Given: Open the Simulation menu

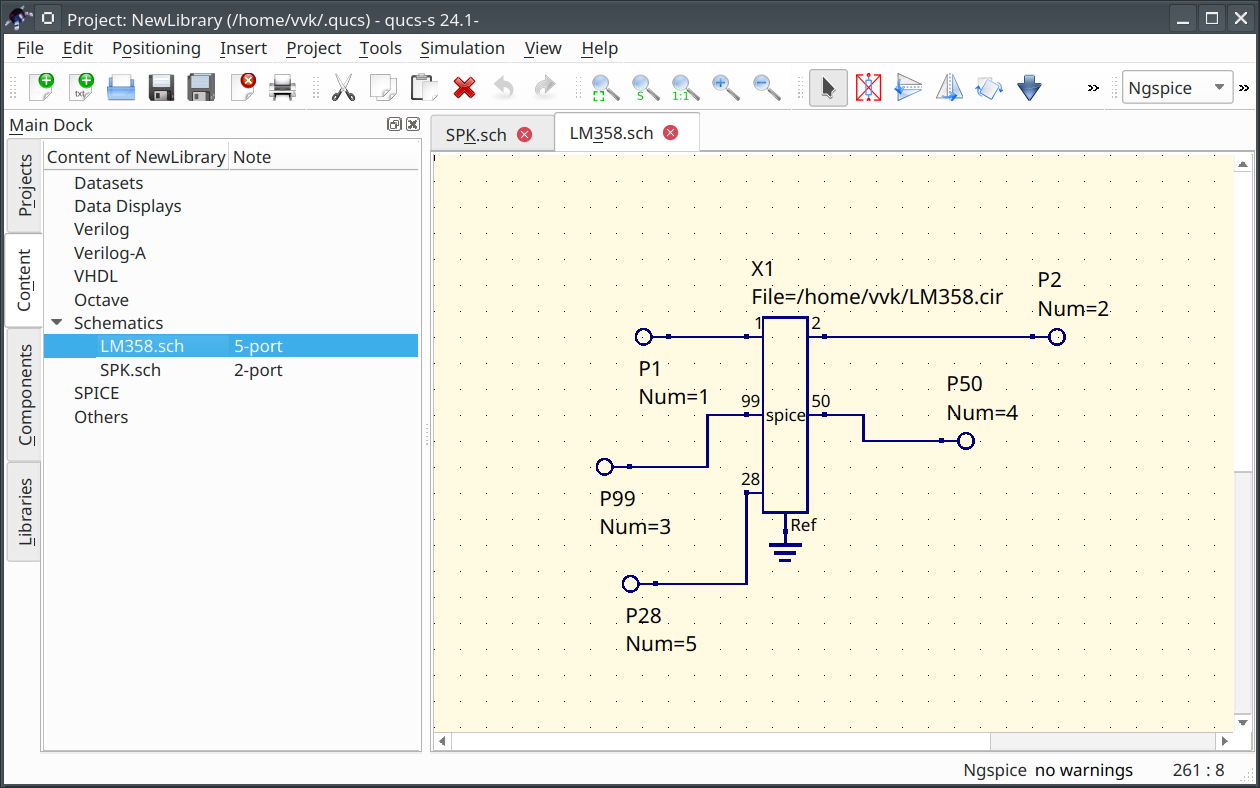Looking at the screenshot, I should [x=462, y=48].
